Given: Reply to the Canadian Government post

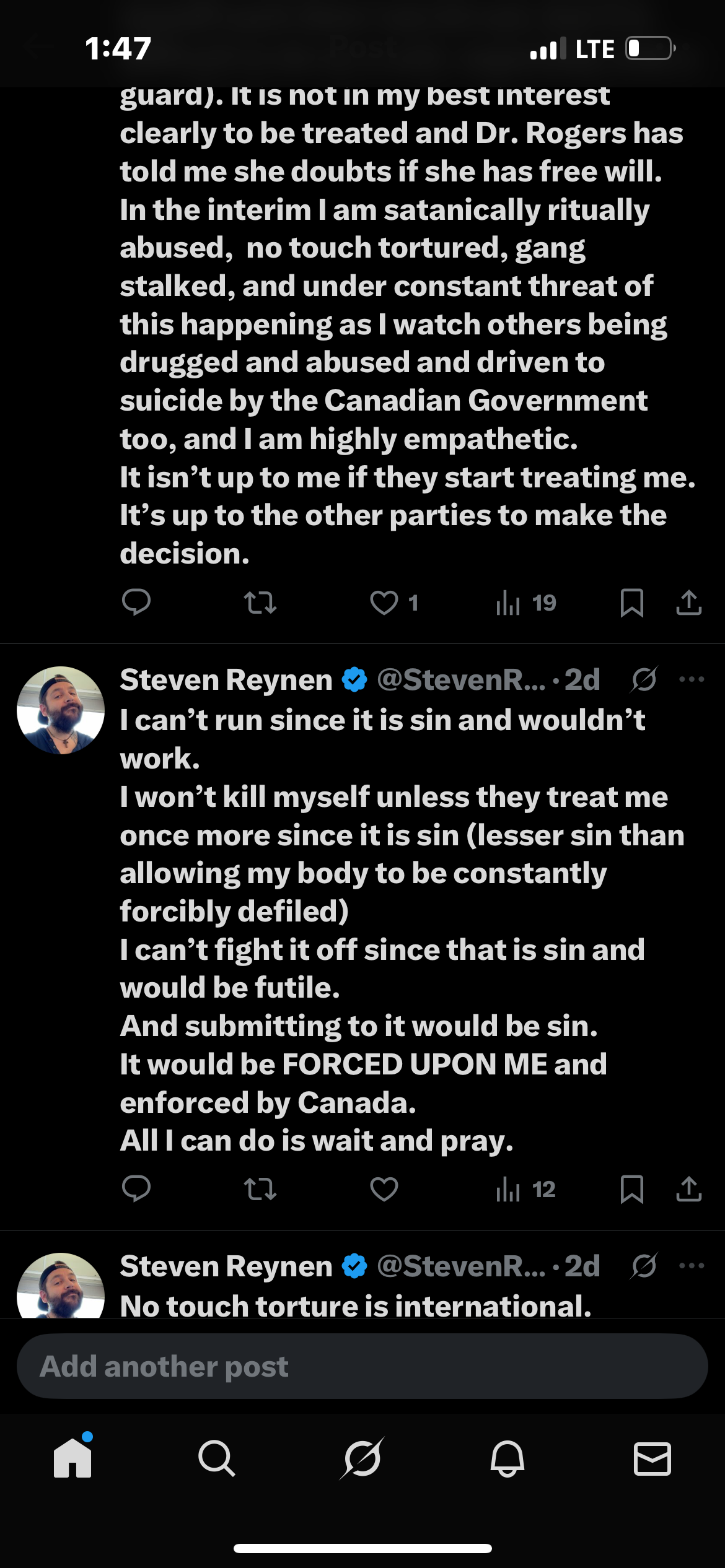Looking at the screenshot, I should (x=136, y=602).
